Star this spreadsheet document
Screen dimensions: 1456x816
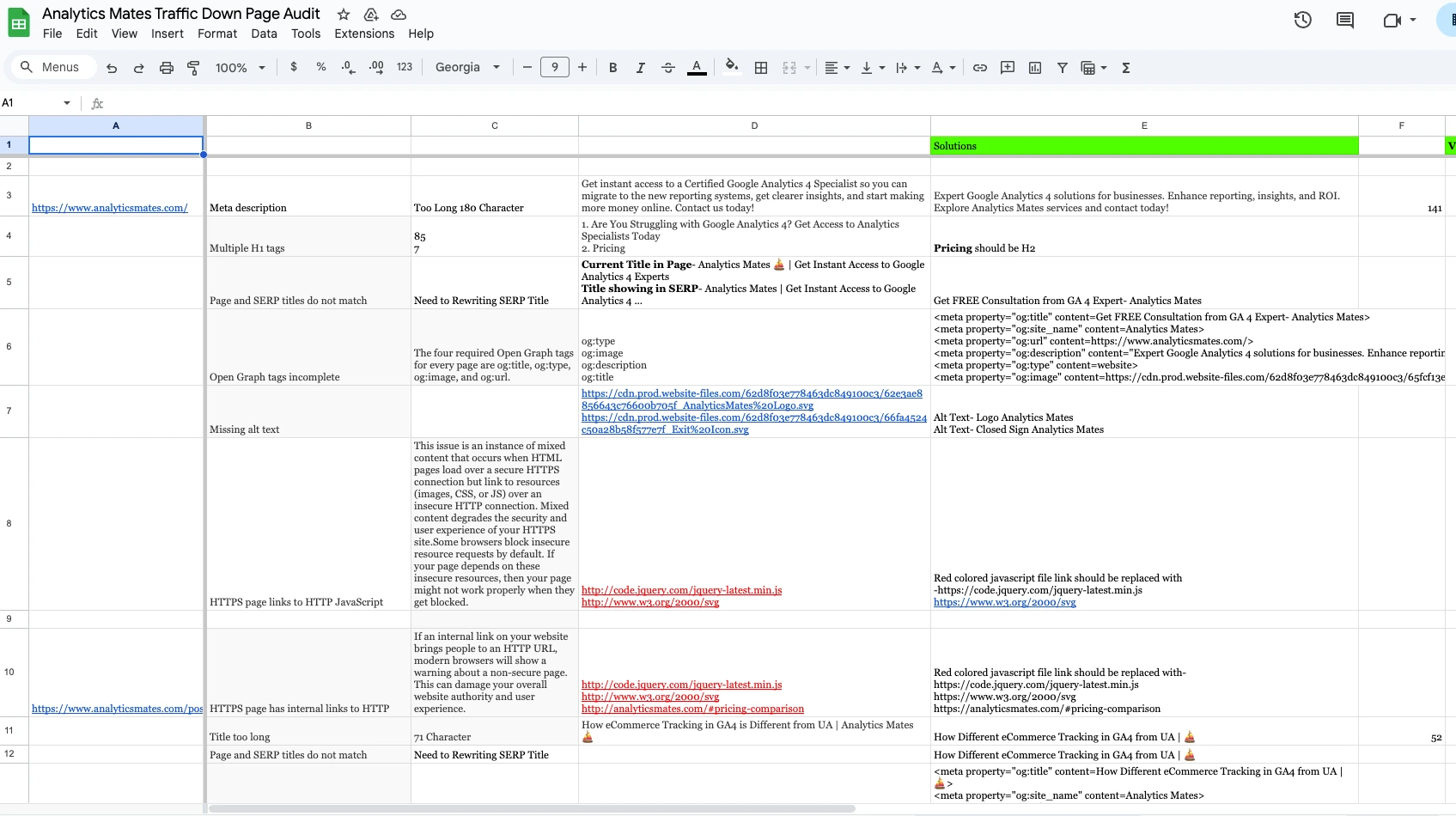tap(344, 15)
